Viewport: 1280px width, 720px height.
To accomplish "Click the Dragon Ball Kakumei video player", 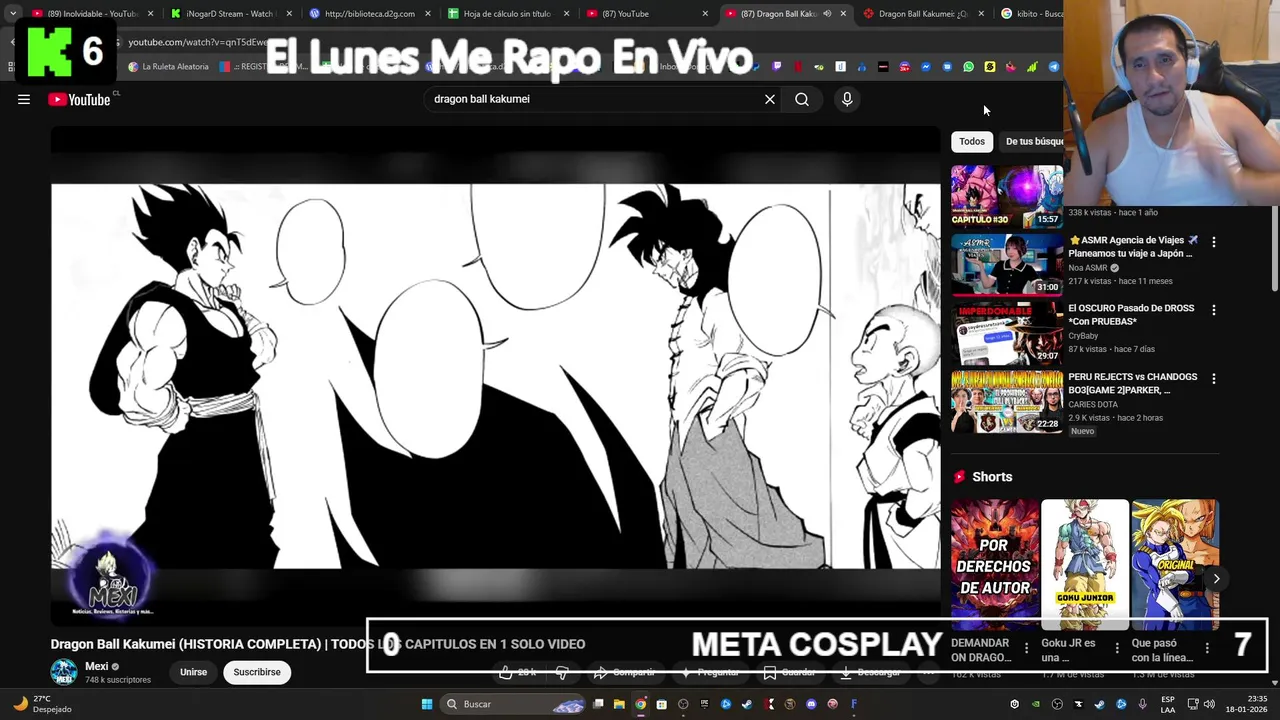I will pyautogui.click(x=496, y=376).
